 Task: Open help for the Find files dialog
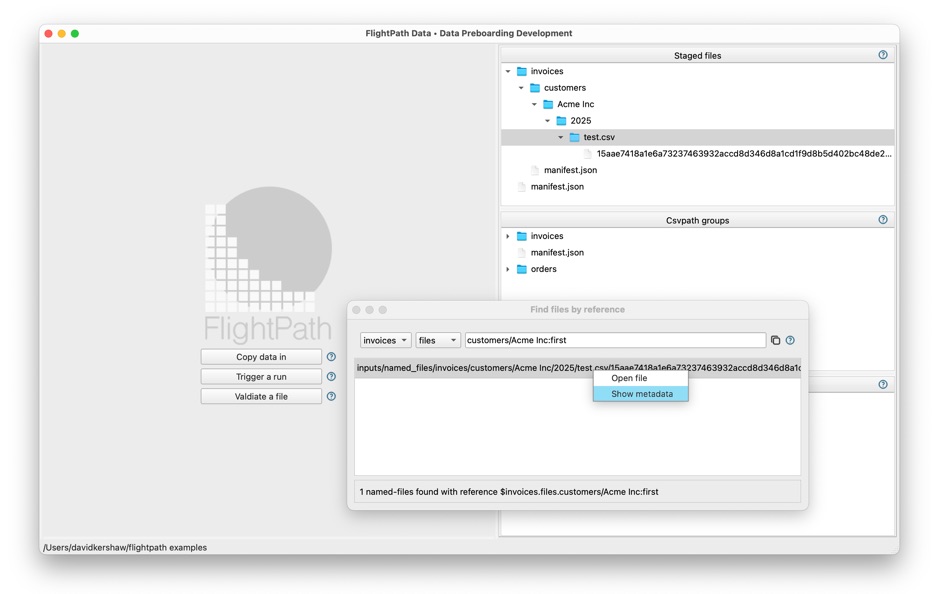click(x=790, y=340)
